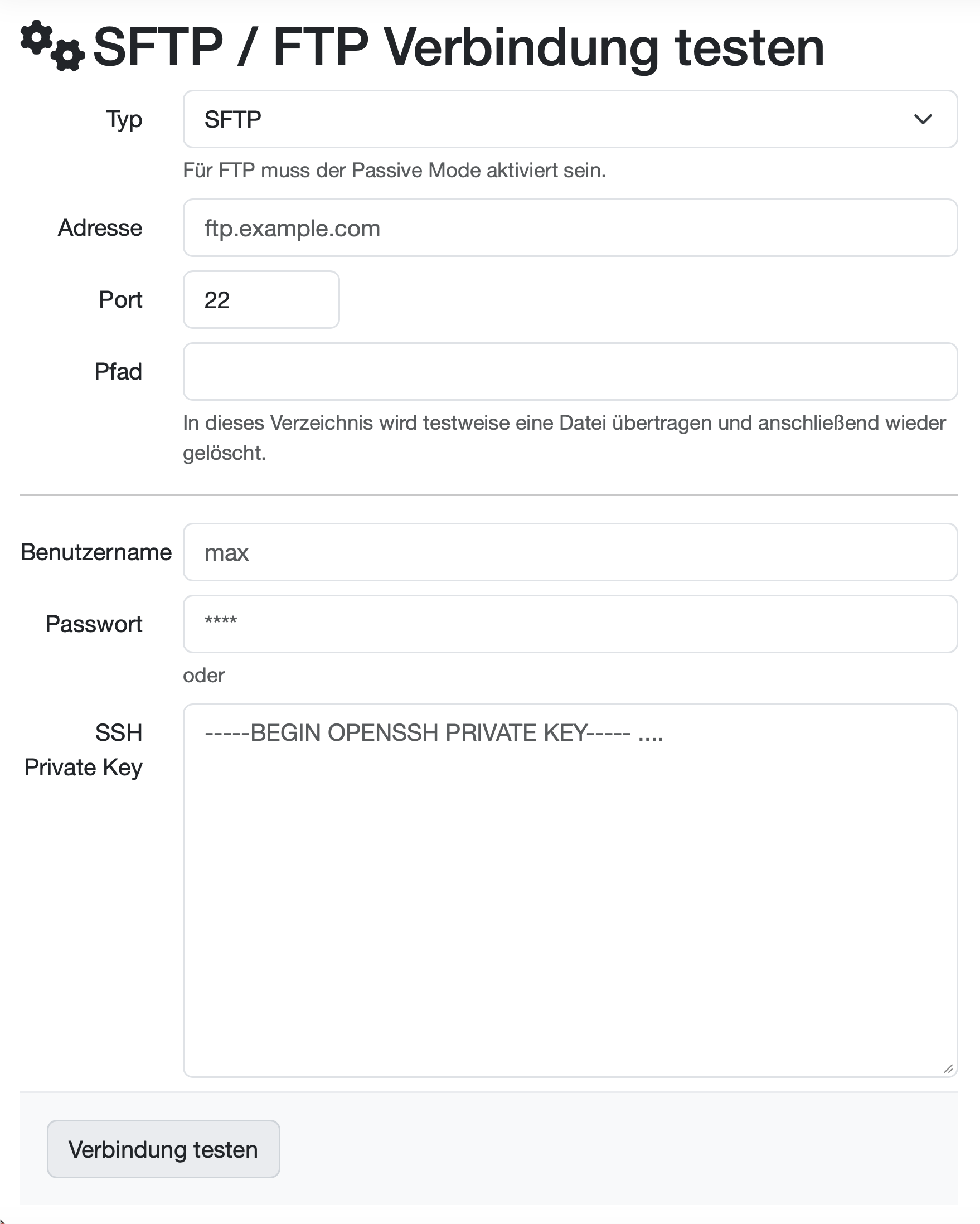
Task: Click the Typ label
Action: click(124, 119)
